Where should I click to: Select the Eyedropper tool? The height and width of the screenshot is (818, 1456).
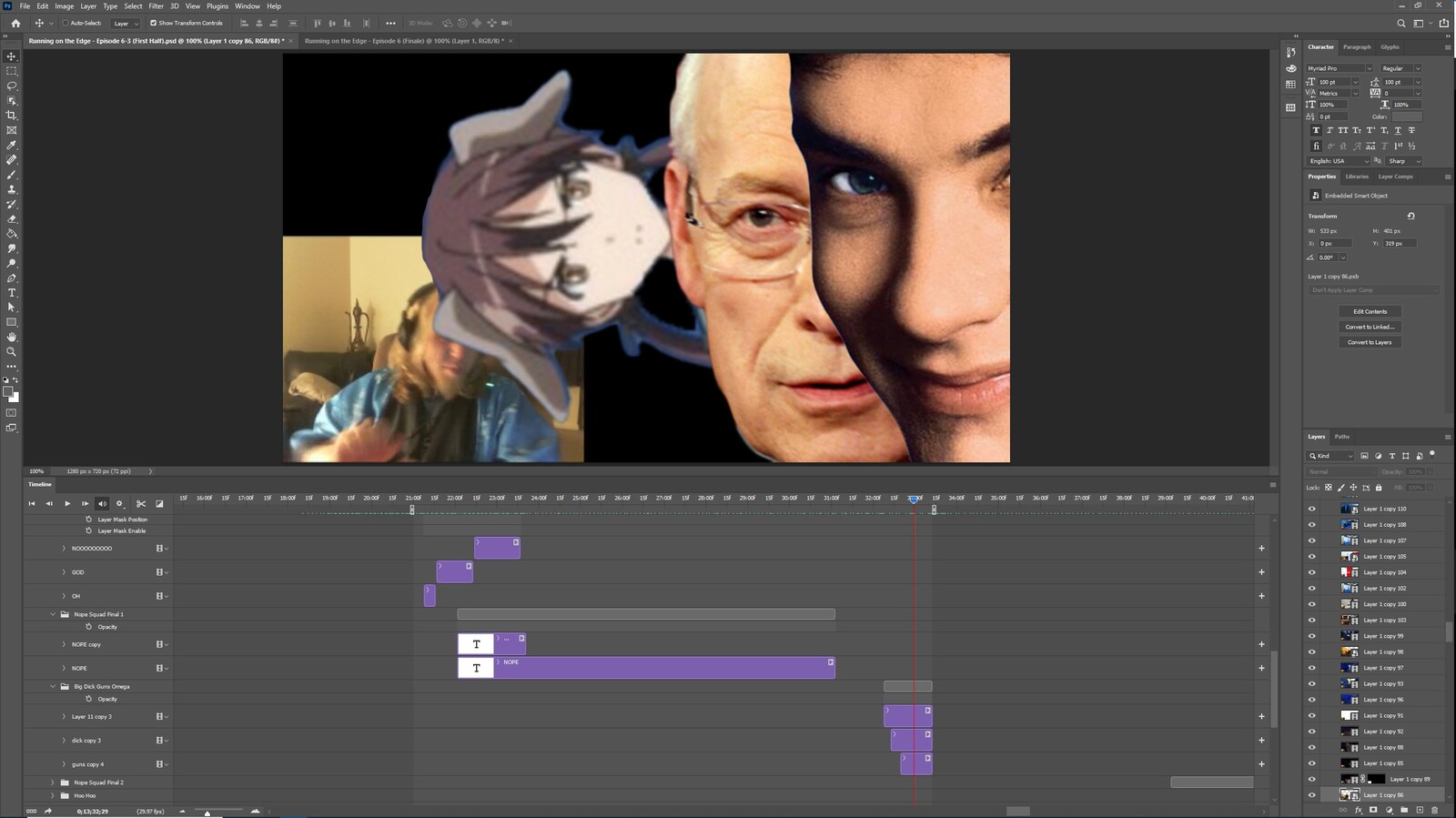click(12, 145)
